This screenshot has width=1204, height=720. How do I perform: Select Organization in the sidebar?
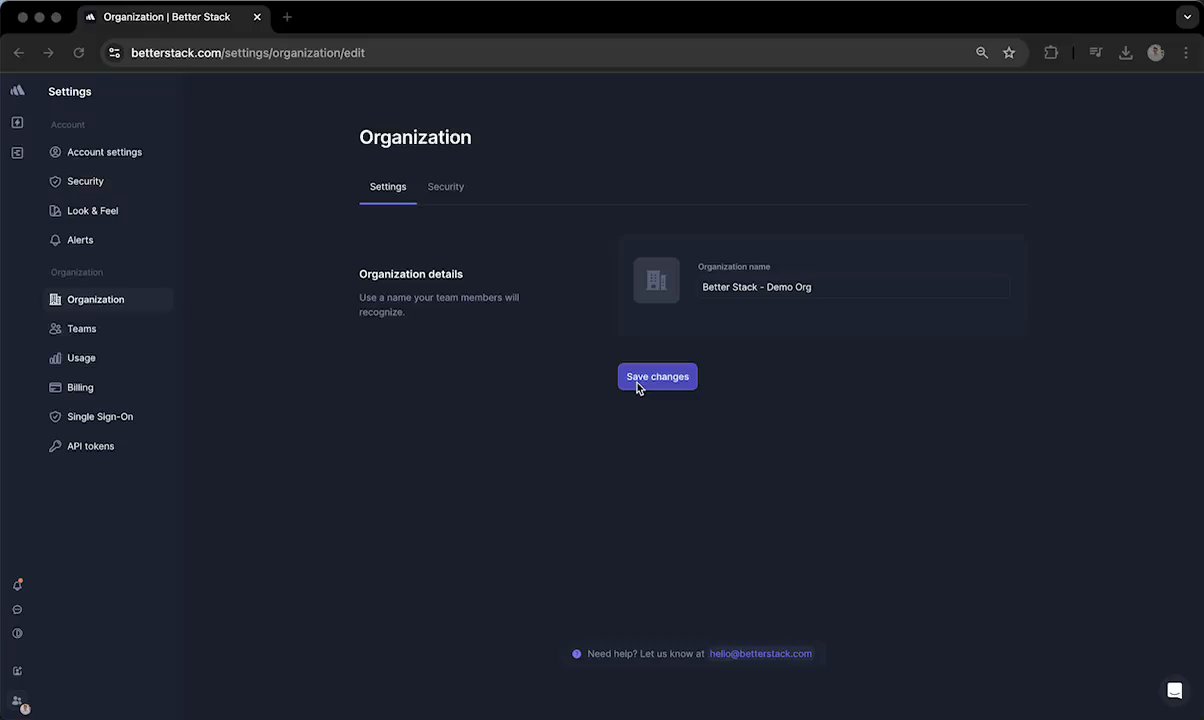[109, 299]
